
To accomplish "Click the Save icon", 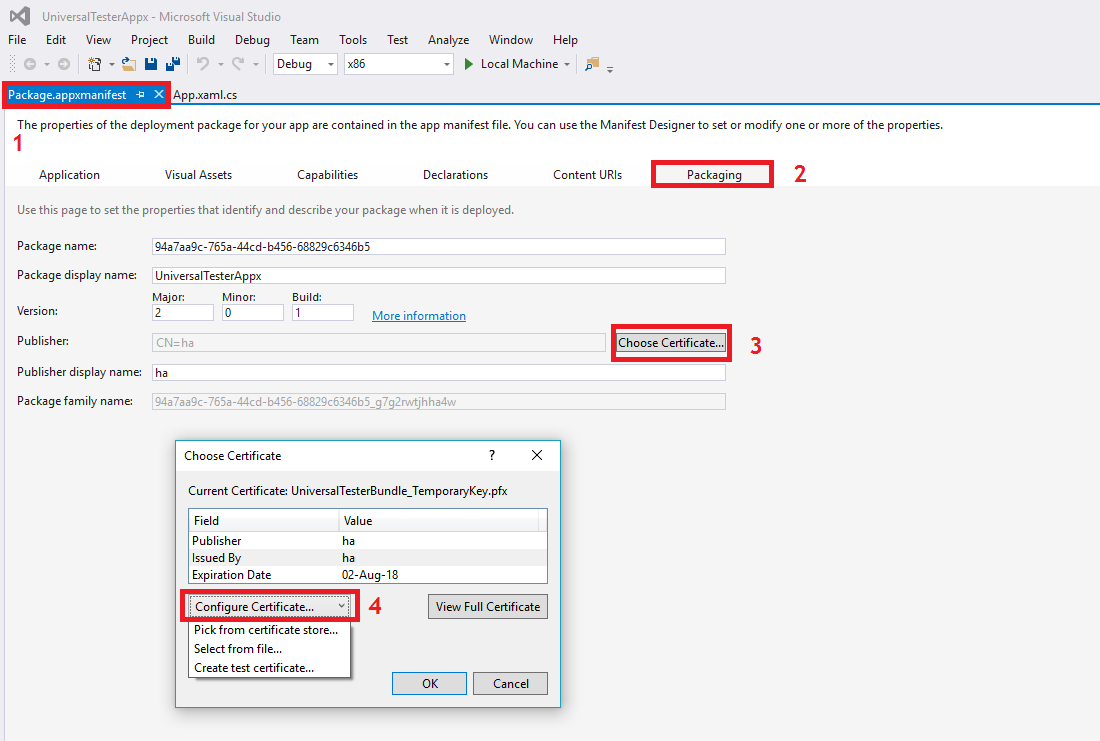I will [150, 63].
